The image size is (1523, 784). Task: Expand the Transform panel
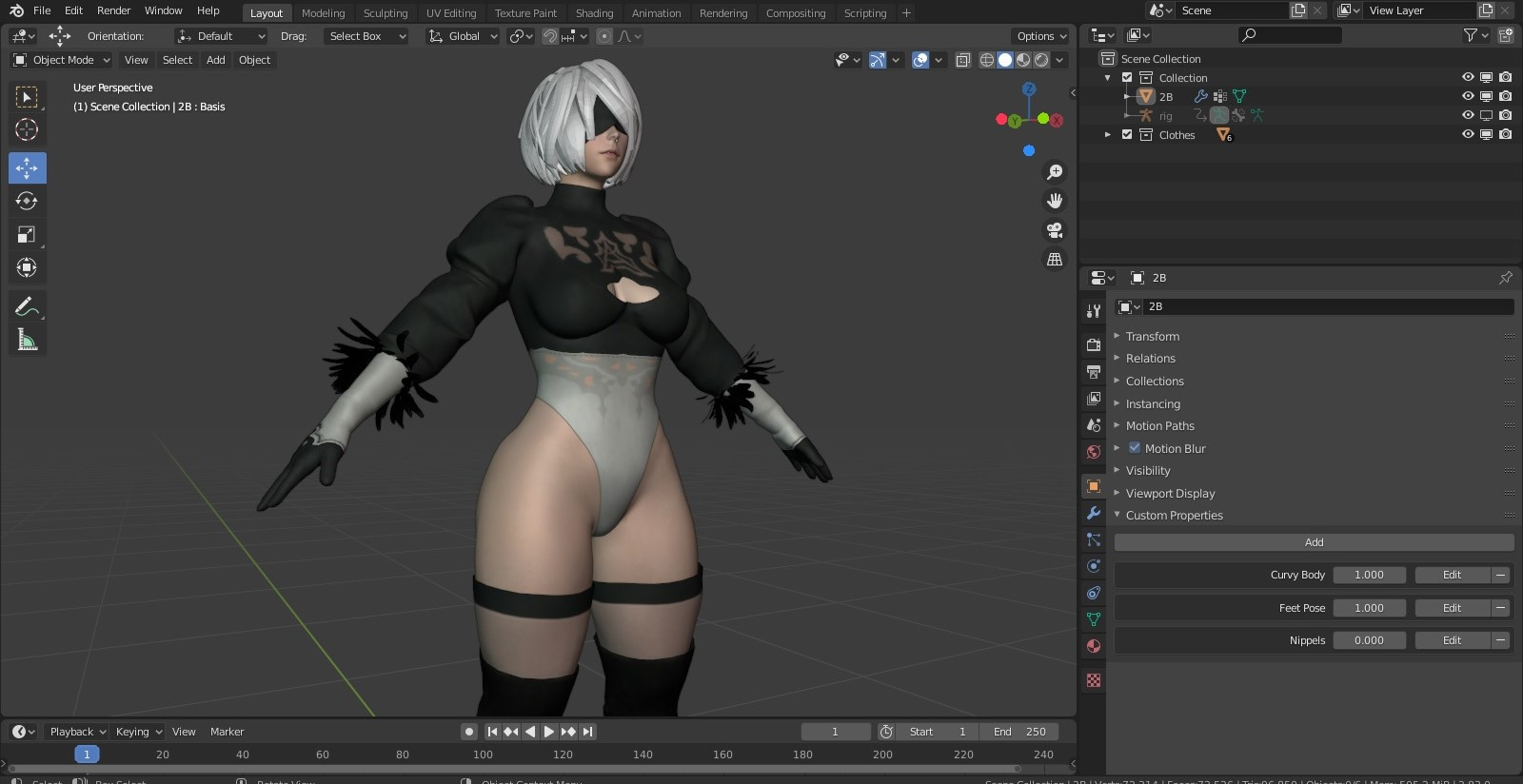1152,336
